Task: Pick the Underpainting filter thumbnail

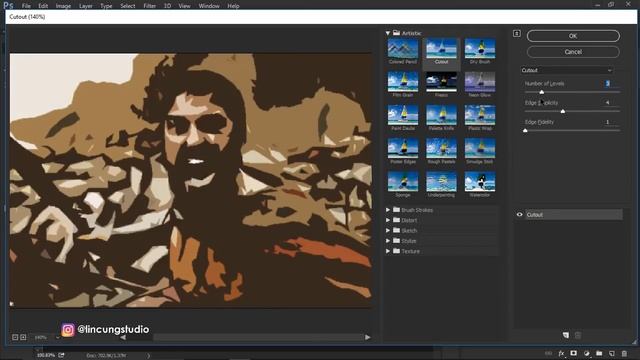Action: coord(441,182)
